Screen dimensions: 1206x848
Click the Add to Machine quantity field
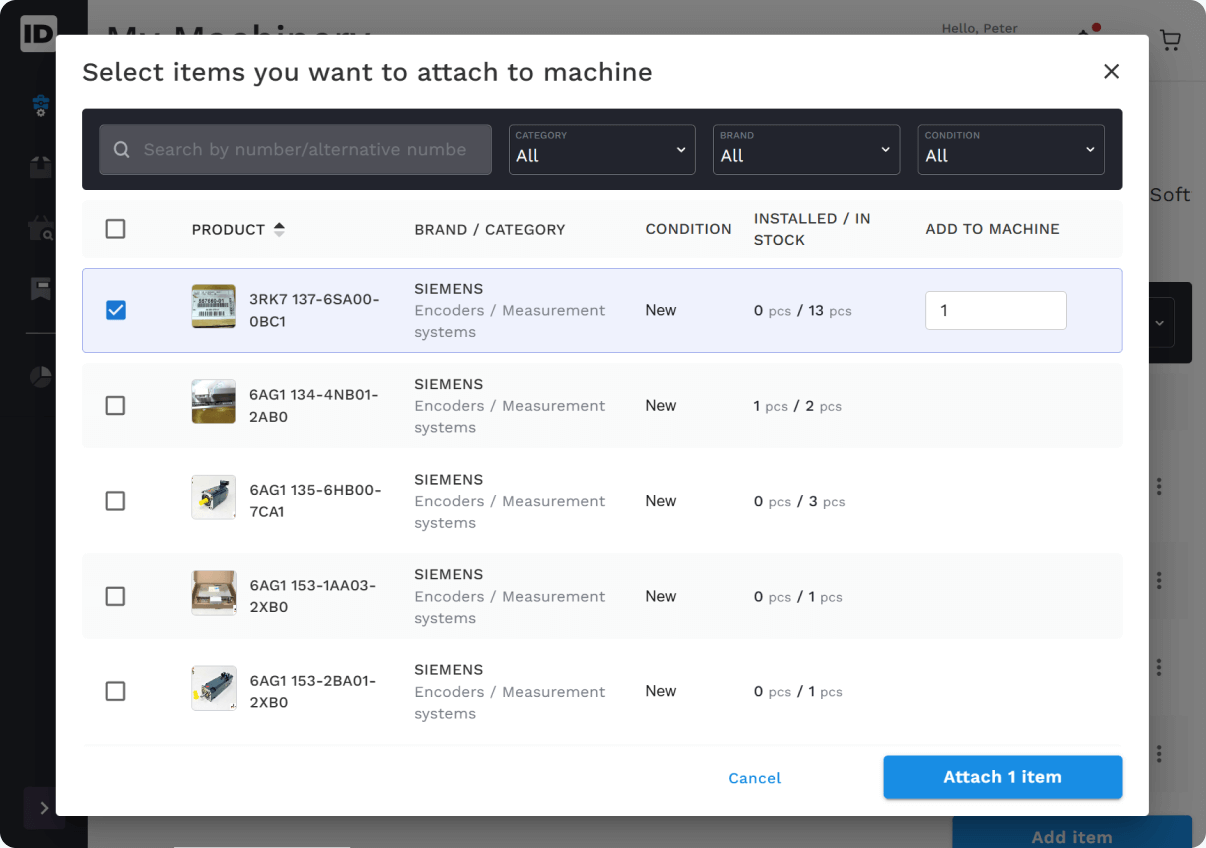coord(995,311)
